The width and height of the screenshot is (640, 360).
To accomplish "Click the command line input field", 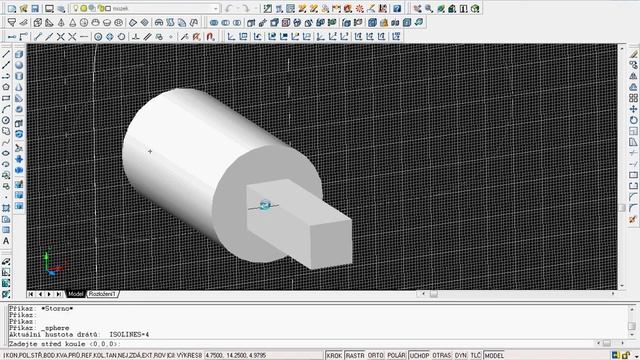I will point(302,344).
